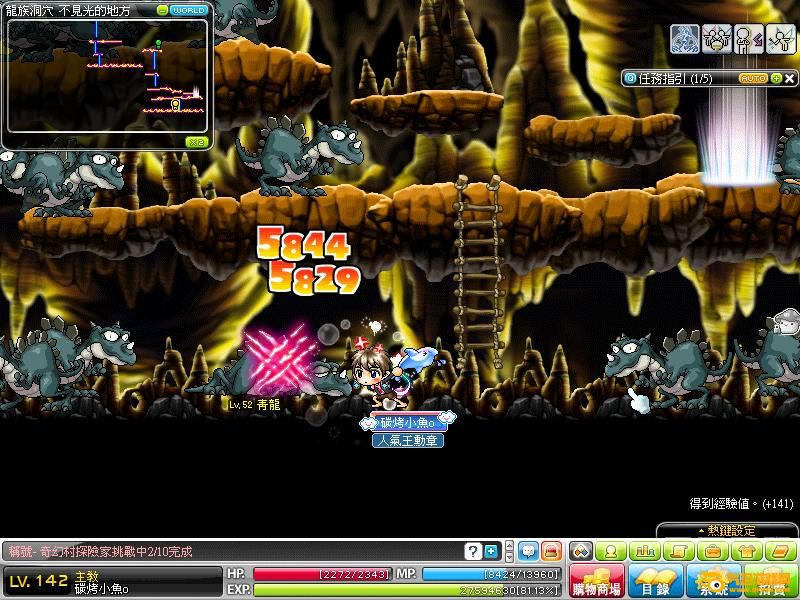Open the quest scroll shortcut icon
Viewport: 800px width, 600px height.
[x=678, y=551]
